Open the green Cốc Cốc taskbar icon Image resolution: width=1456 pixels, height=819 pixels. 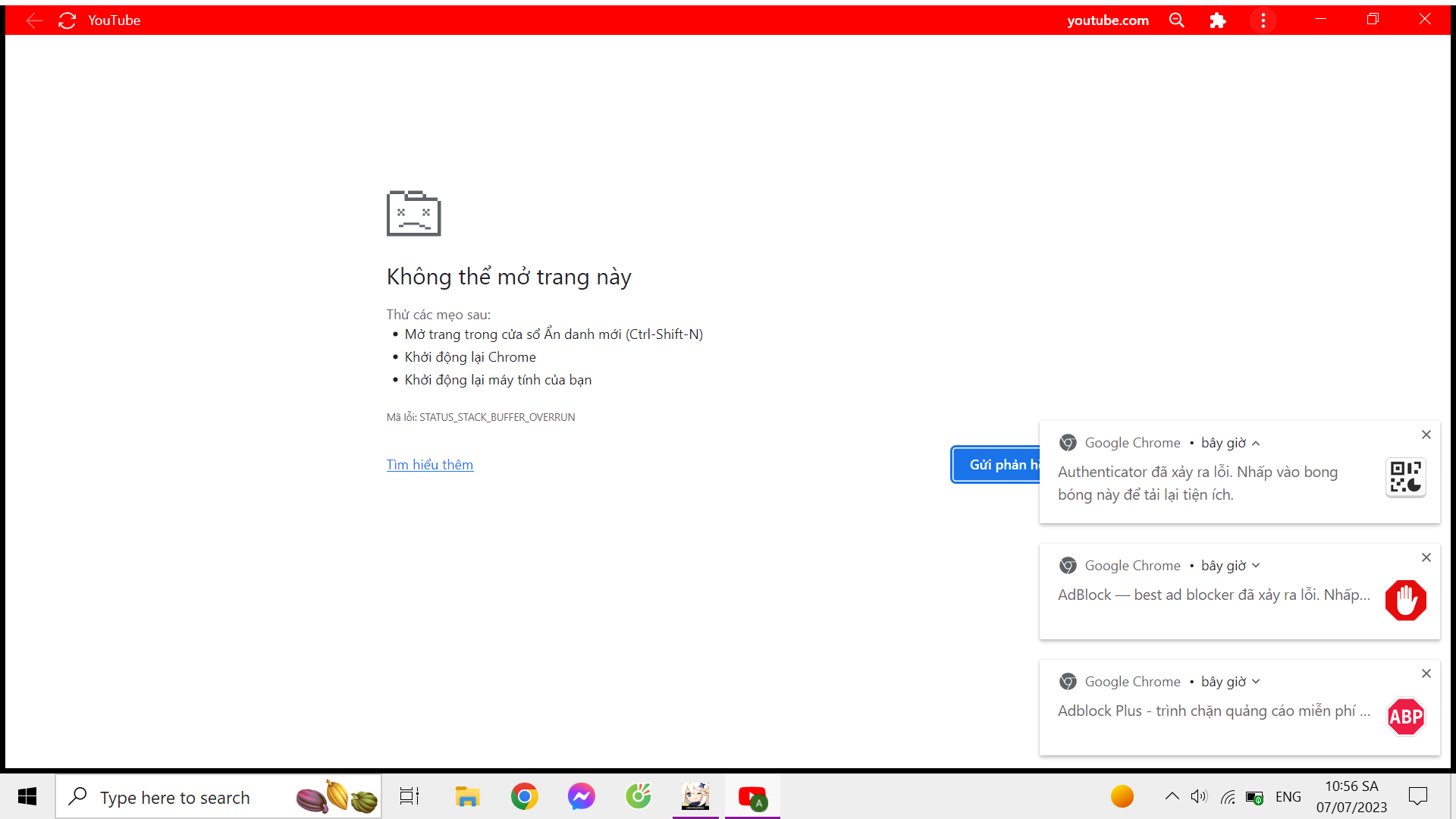pyautogui.click(x=639, y=796)
